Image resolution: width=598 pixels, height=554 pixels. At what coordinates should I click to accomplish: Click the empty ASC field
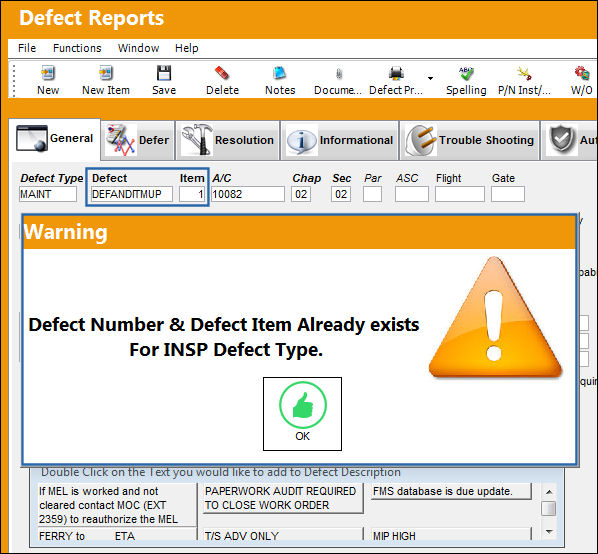click(x=412, y=194)
